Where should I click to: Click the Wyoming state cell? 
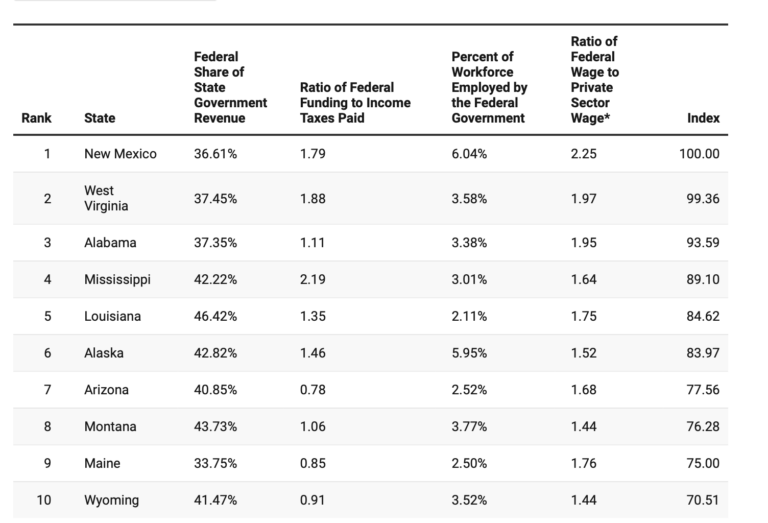(x=111, y=500)
